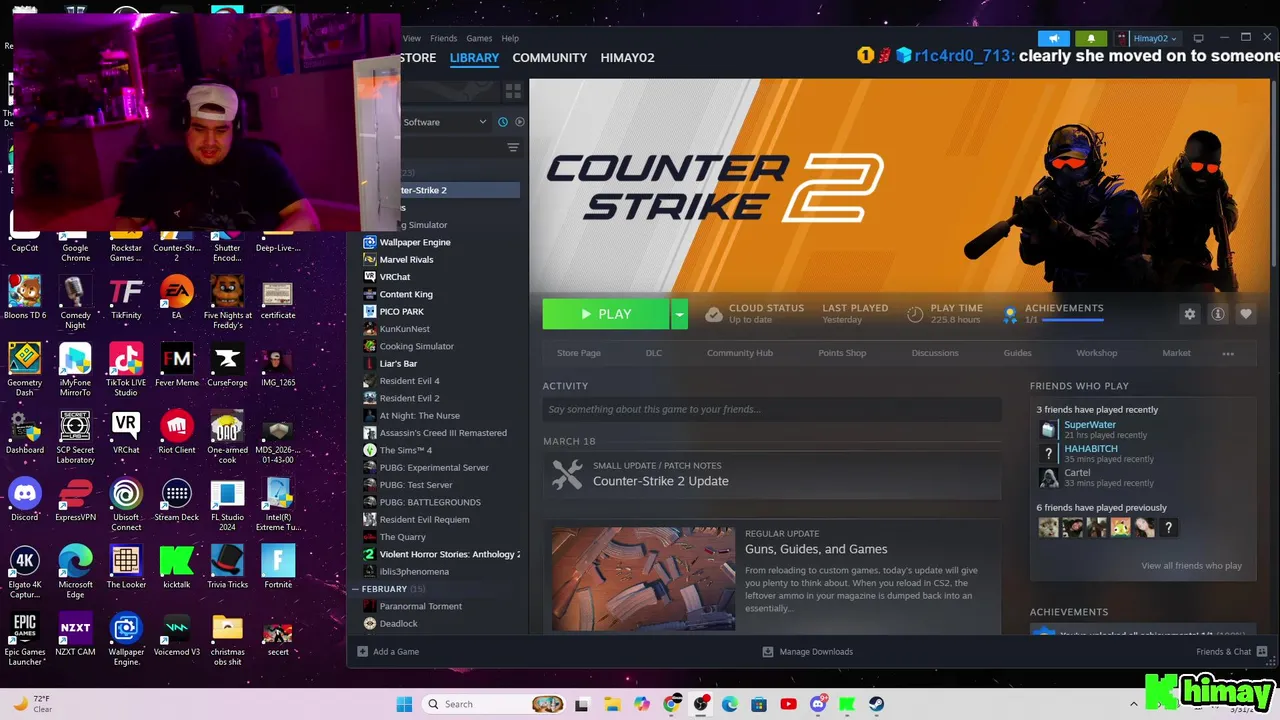Open friend HAHABITCH's profile

[x=1090, y=449]
